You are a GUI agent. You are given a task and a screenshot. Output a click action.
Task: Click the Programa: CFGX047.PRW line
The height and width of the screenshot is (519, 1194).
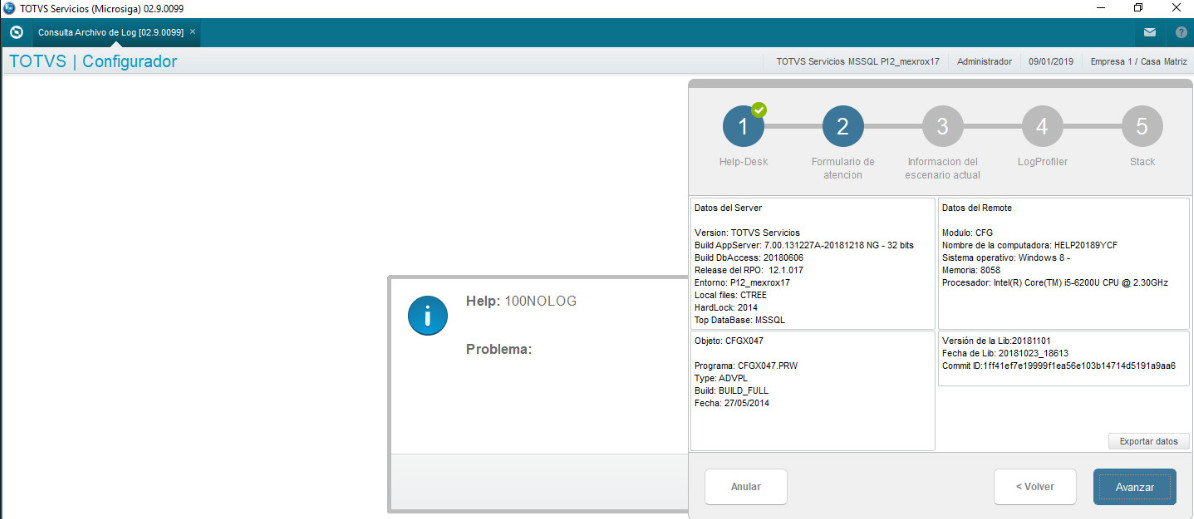point(746,365)
